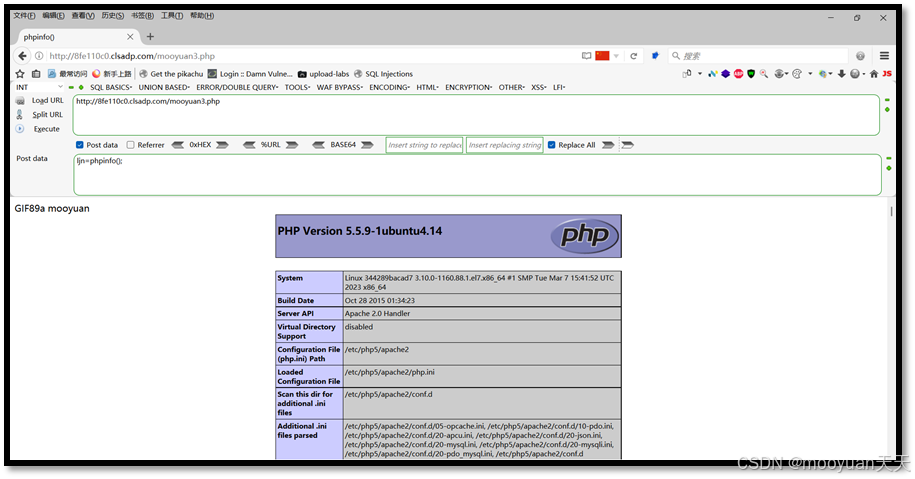The height and width of the screenshot is (479, 915).
Task: Click the 0xHEX encode right arrow
Action: point(222,145)
